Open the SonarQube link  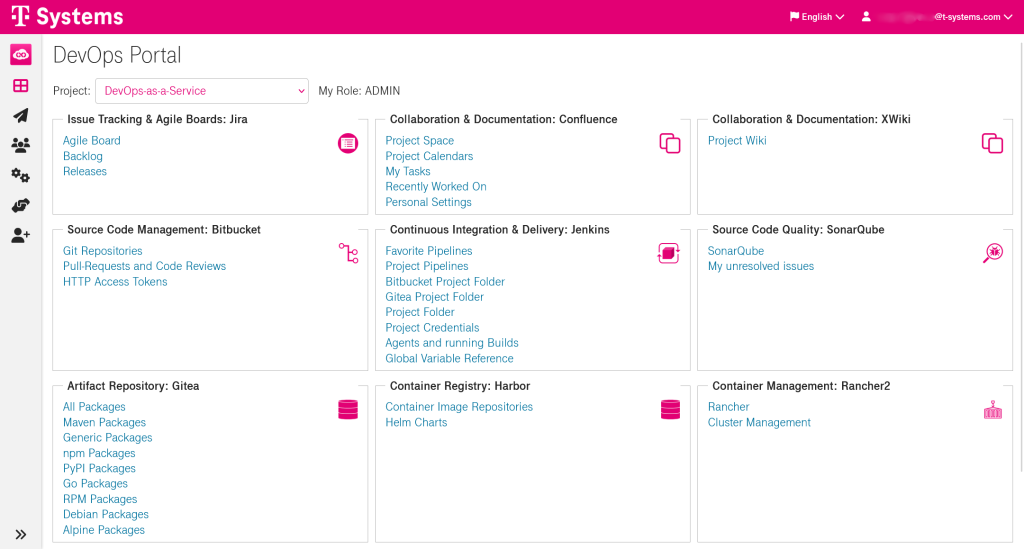(736, 251)
